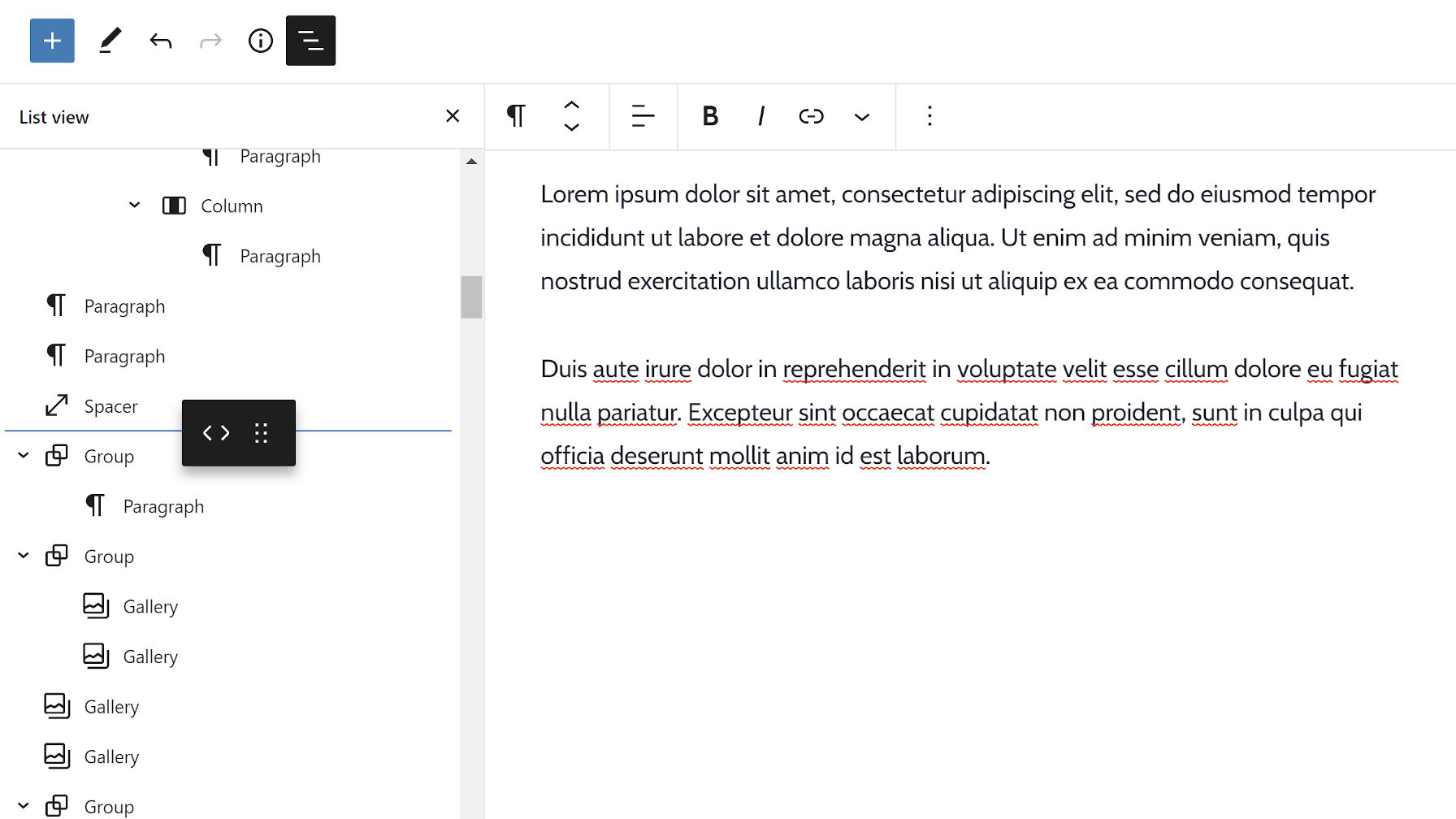Toggle the List view button
1456x819 pixels.
[x=310, y=41]
